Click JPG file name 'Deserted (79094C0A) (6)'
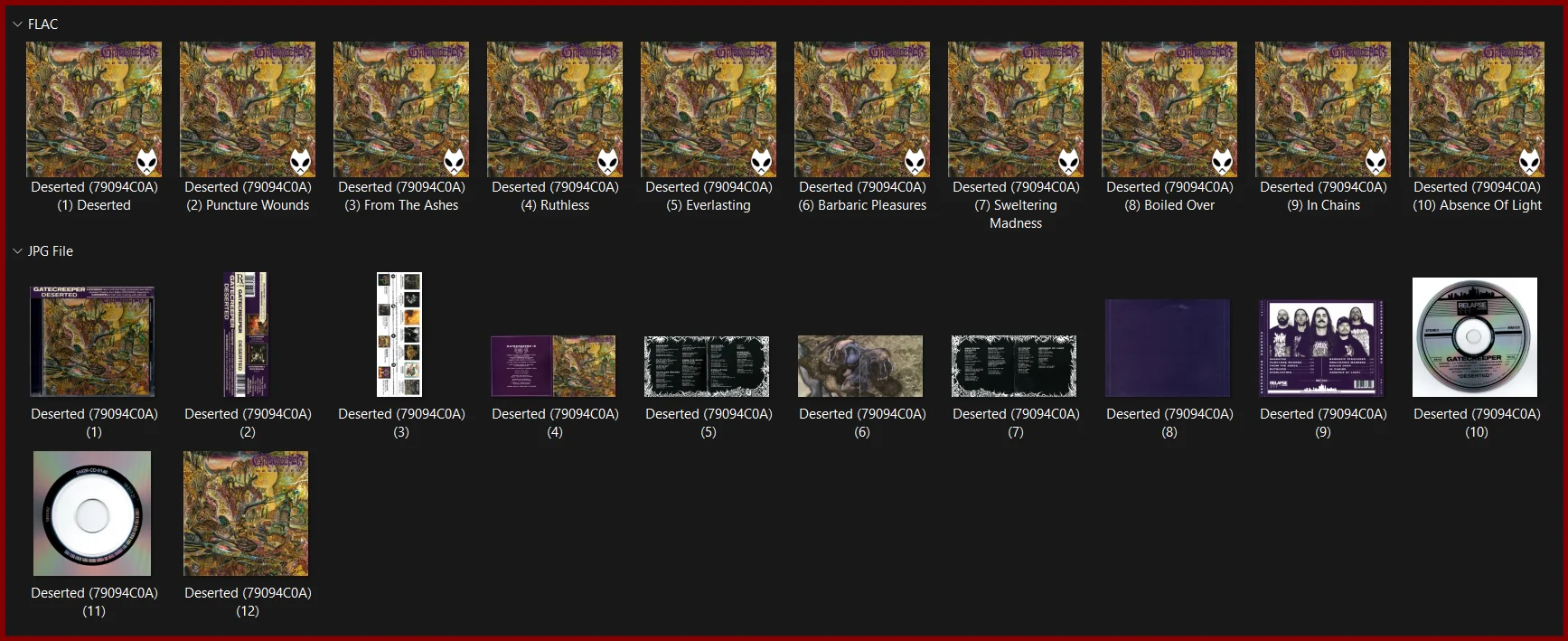1568x641 pixels. pyautogui.click(x=862, y=423)
